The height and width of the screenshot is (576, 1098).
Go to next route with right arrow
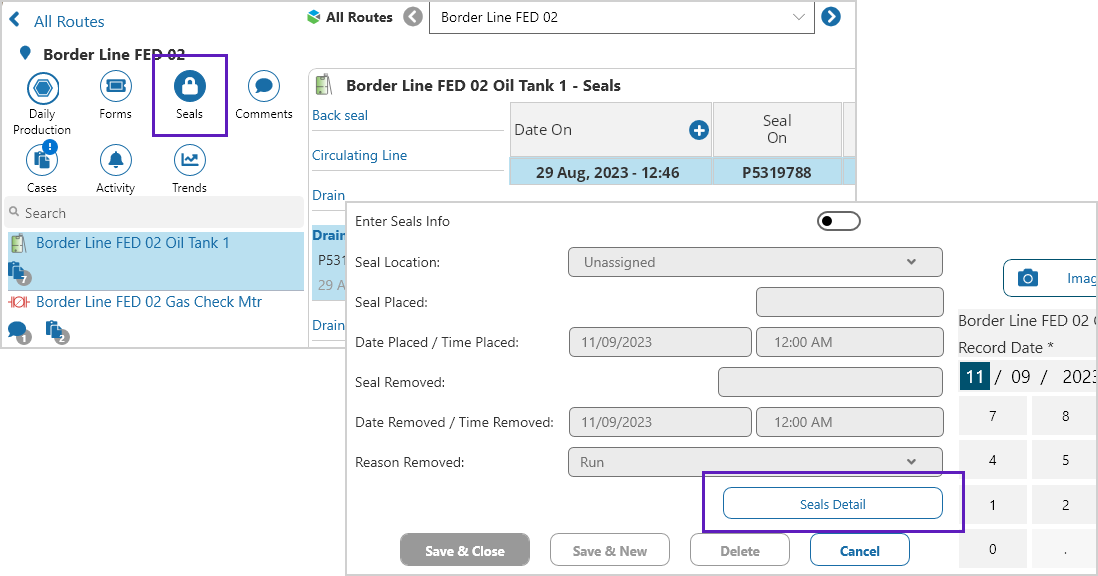pos(830,17)
